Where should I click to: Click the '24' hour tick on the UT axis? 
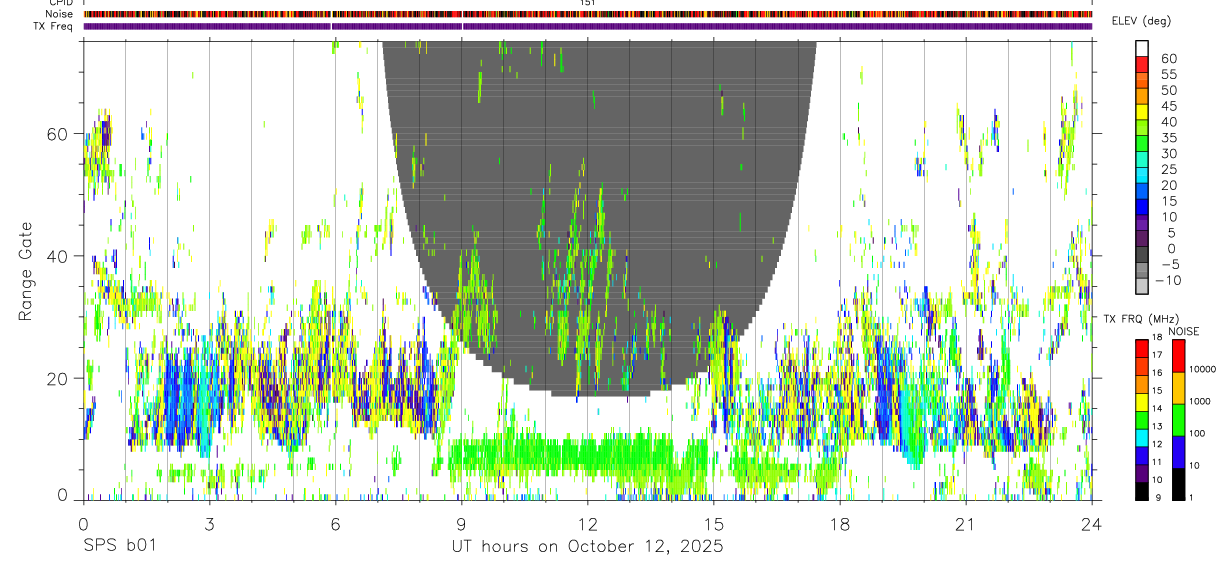tap(1091, 524)
